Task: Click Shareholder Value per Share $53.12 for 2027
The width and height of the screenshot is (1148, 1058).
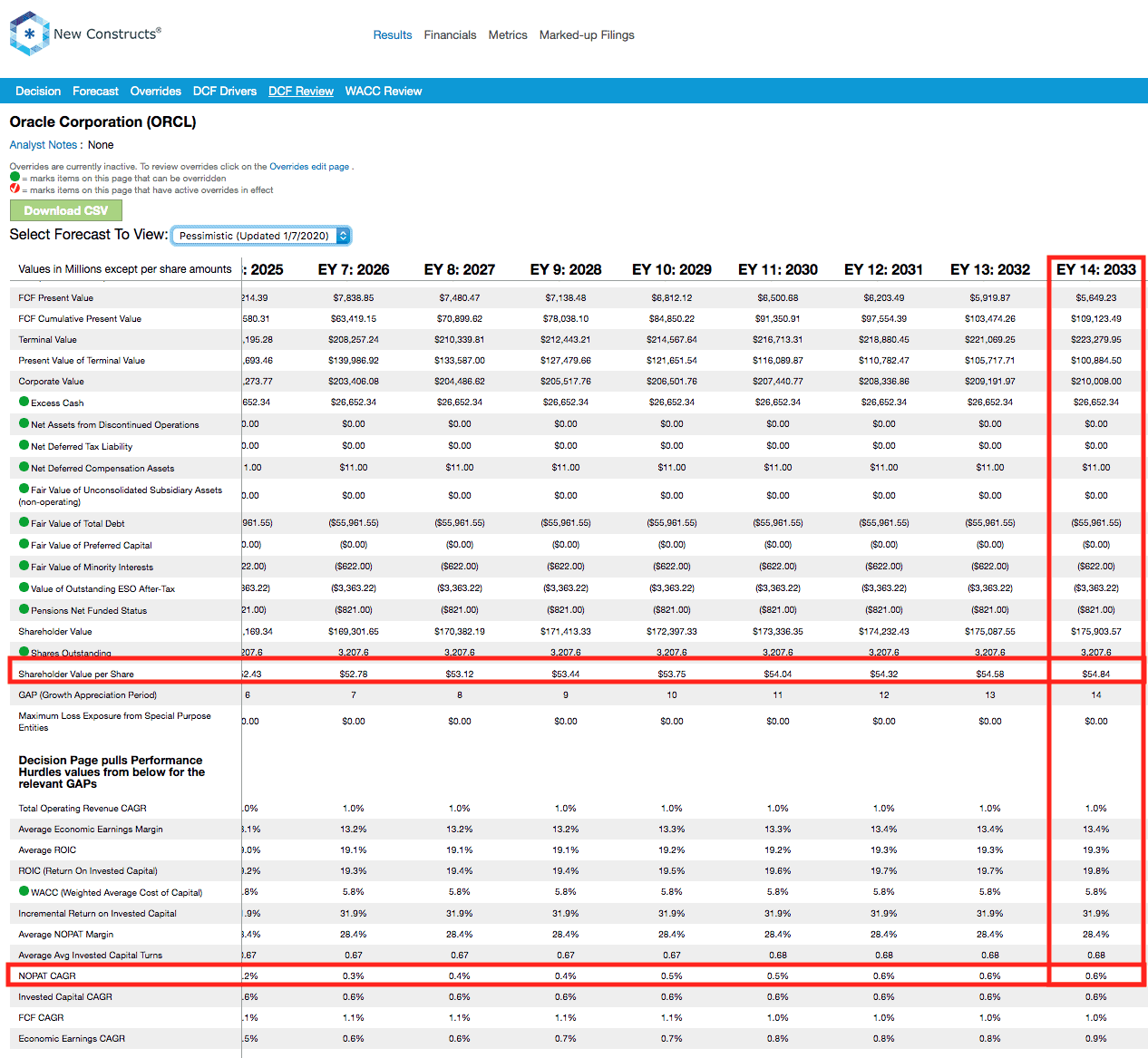Action: coord(460,674)
